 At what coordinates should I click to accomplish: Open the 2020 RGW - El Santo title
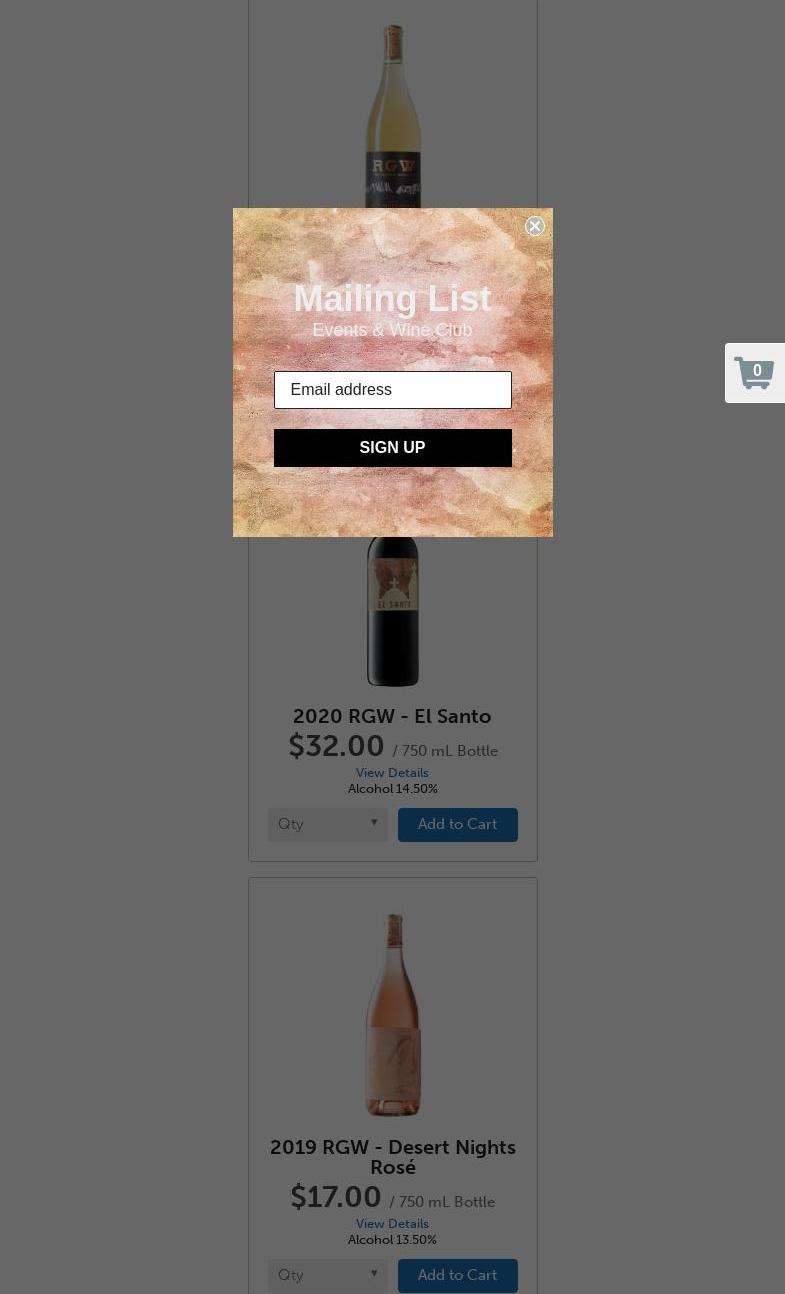392,716
